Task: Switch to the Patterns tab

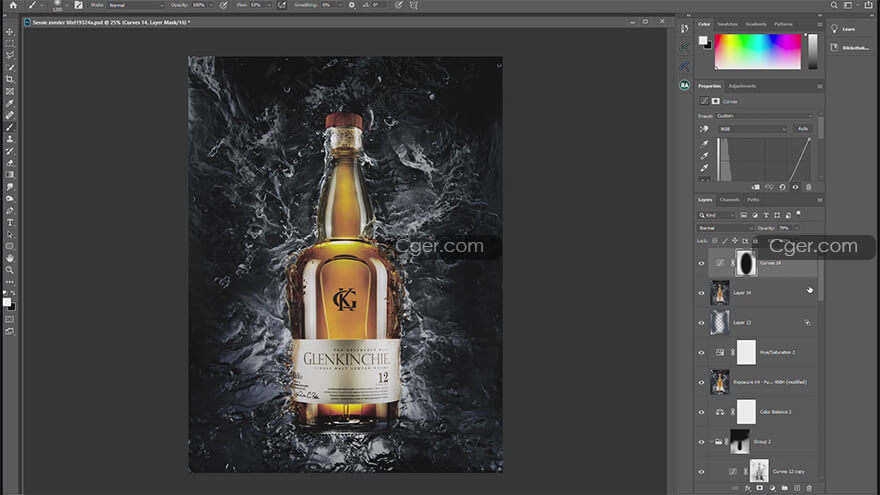Action: [783, 24]
